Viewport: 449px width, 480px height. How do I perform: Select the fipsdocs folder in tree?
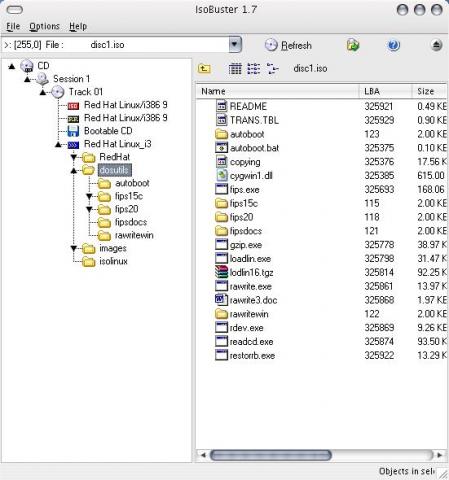[131, 222]
